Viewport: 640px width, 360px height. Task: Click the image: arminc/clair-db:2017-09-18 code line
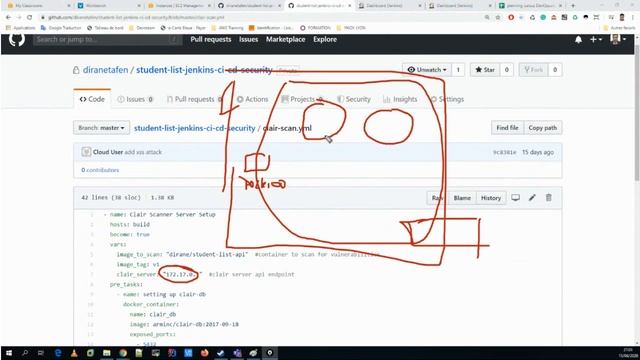click(x=184, y=324)
